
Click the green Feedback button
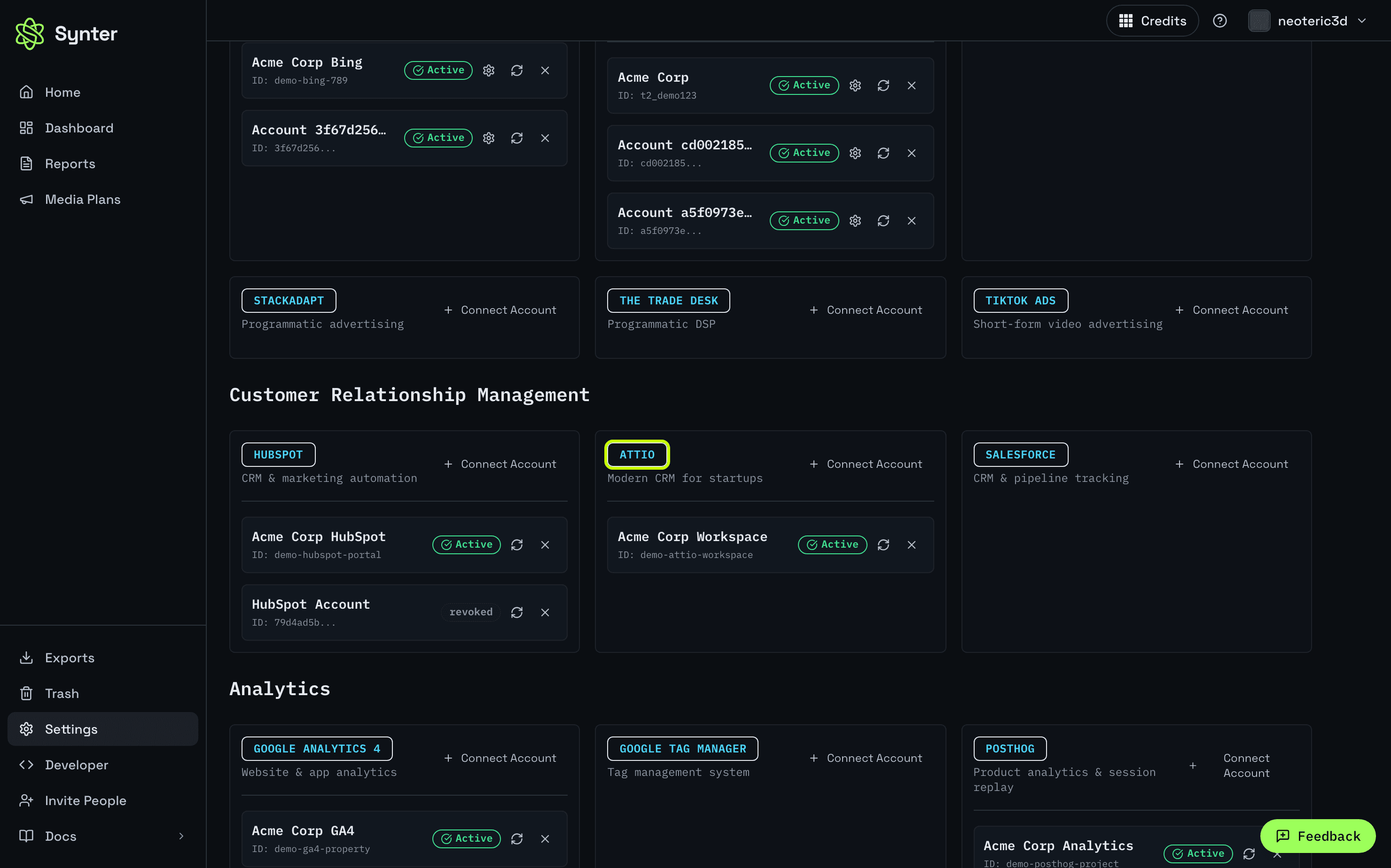coord(1318,836)
